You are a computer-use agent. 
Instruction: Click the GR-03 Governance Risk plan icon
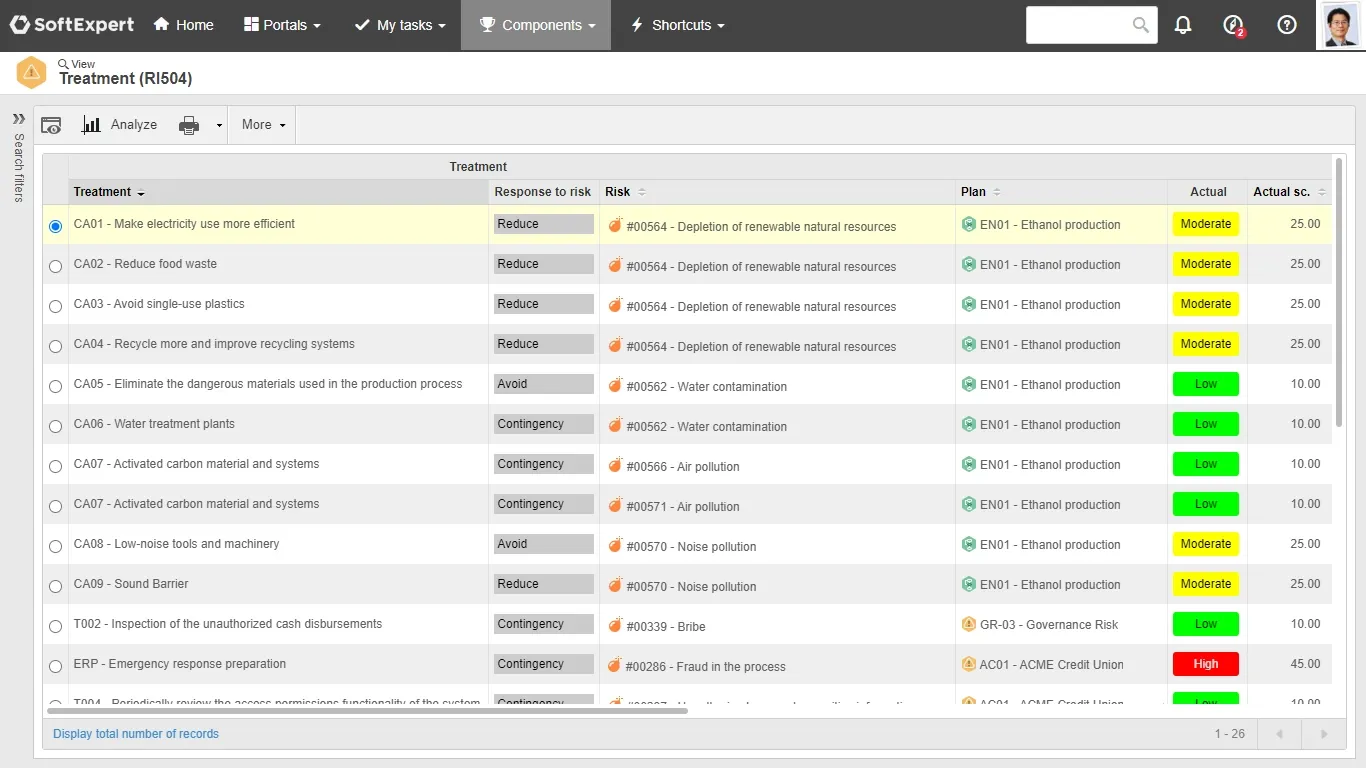pos(968,624)
